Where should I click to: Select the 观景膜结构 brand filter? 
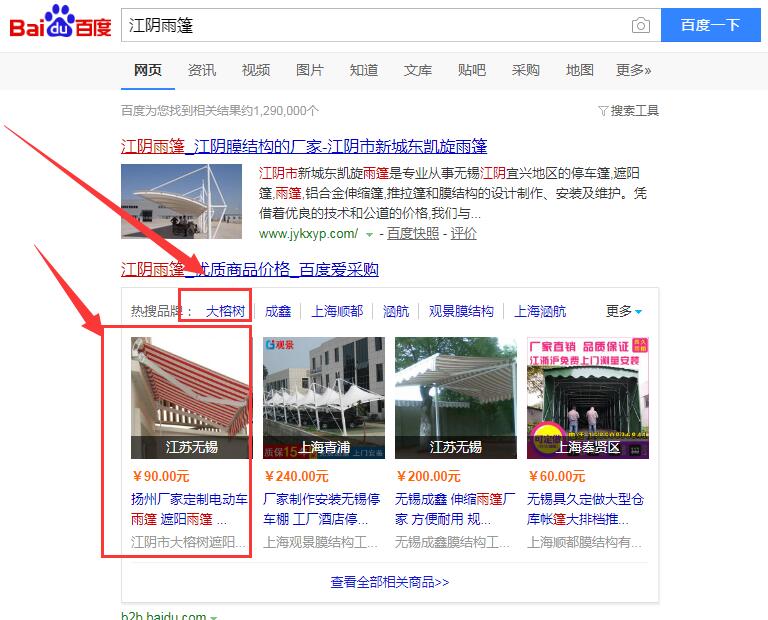(461, 311)
